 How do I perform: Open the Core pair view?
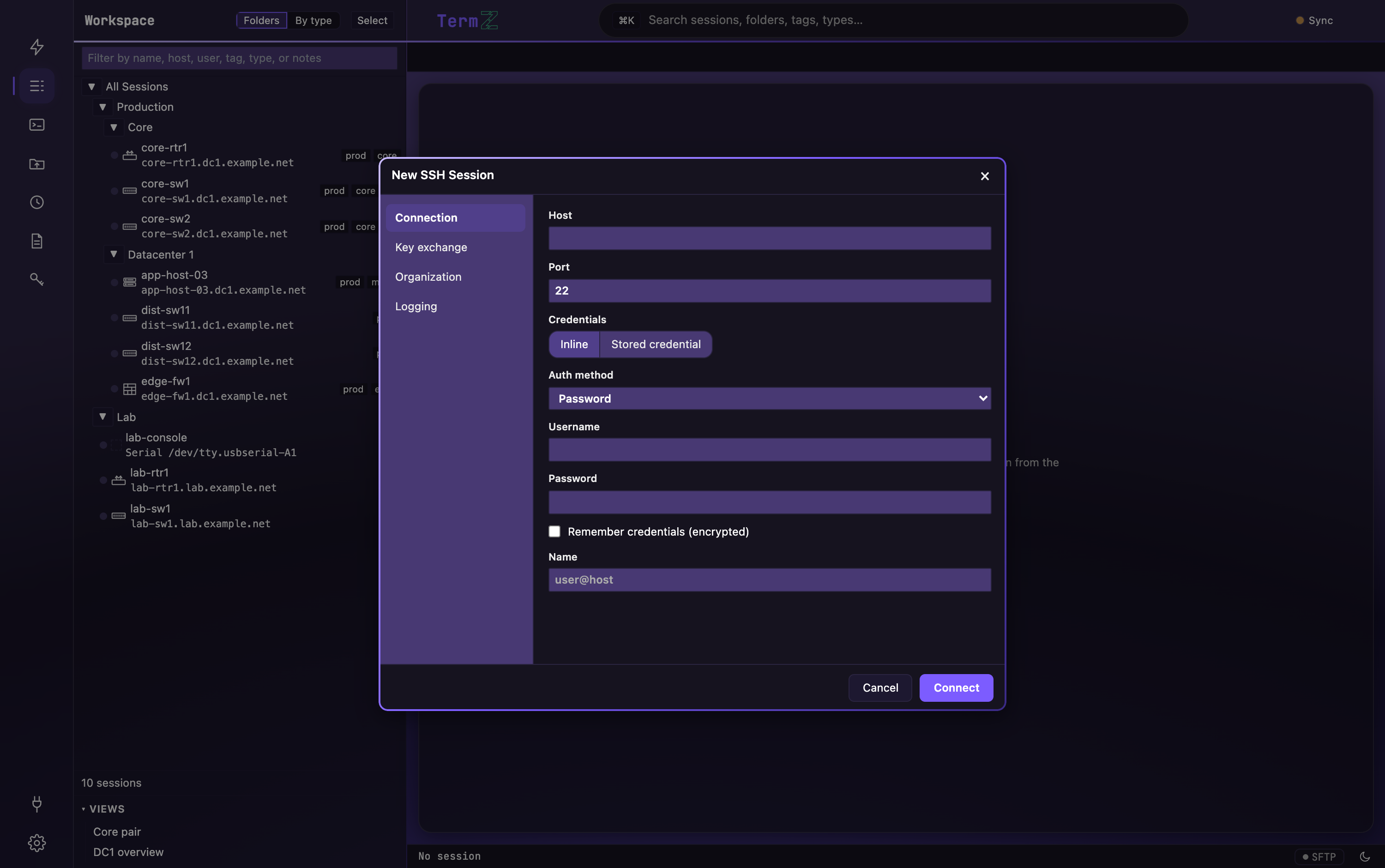click(x=117, y=832)
